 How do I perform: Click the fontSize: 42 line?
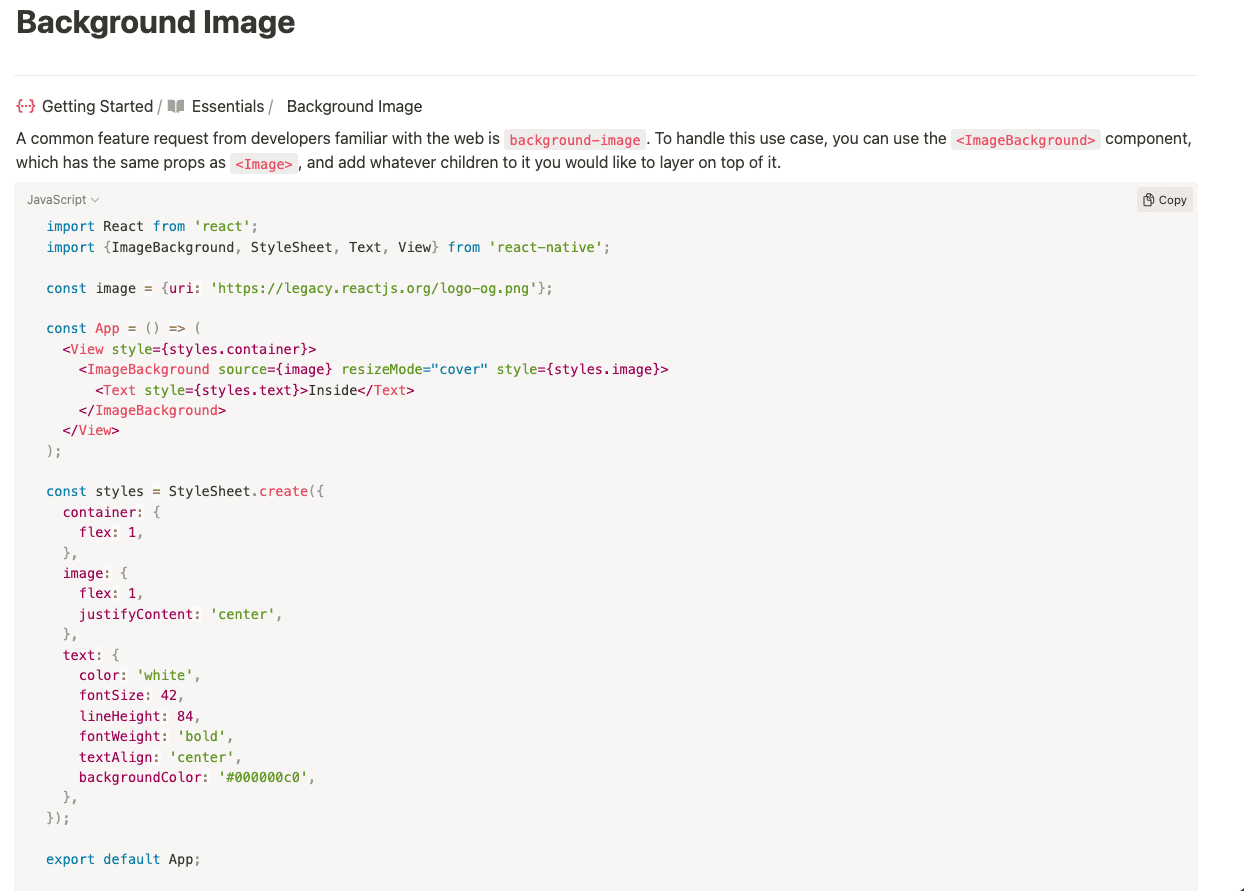(x=131, y=696)
